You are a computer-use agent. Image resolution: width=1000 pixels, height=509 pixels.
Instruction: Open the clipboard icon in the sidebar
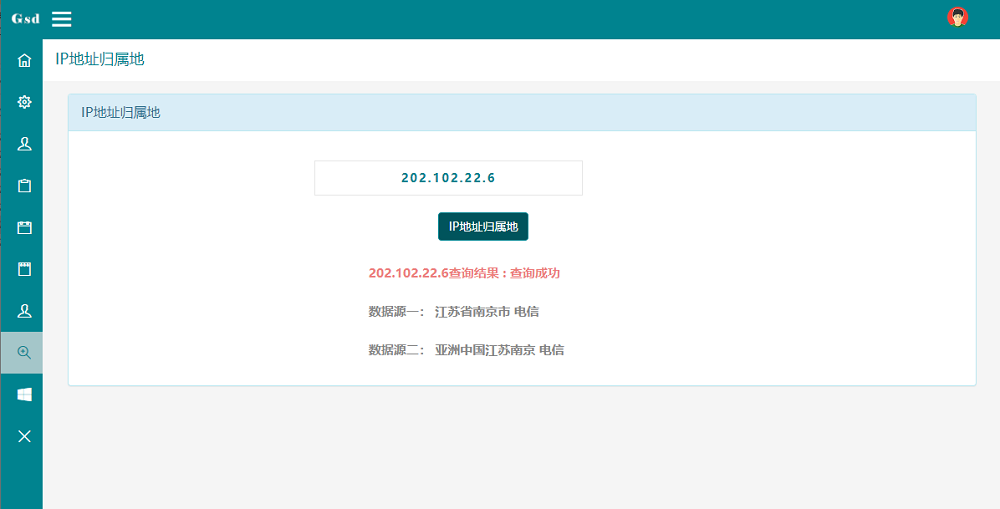(x=24, y=186)
